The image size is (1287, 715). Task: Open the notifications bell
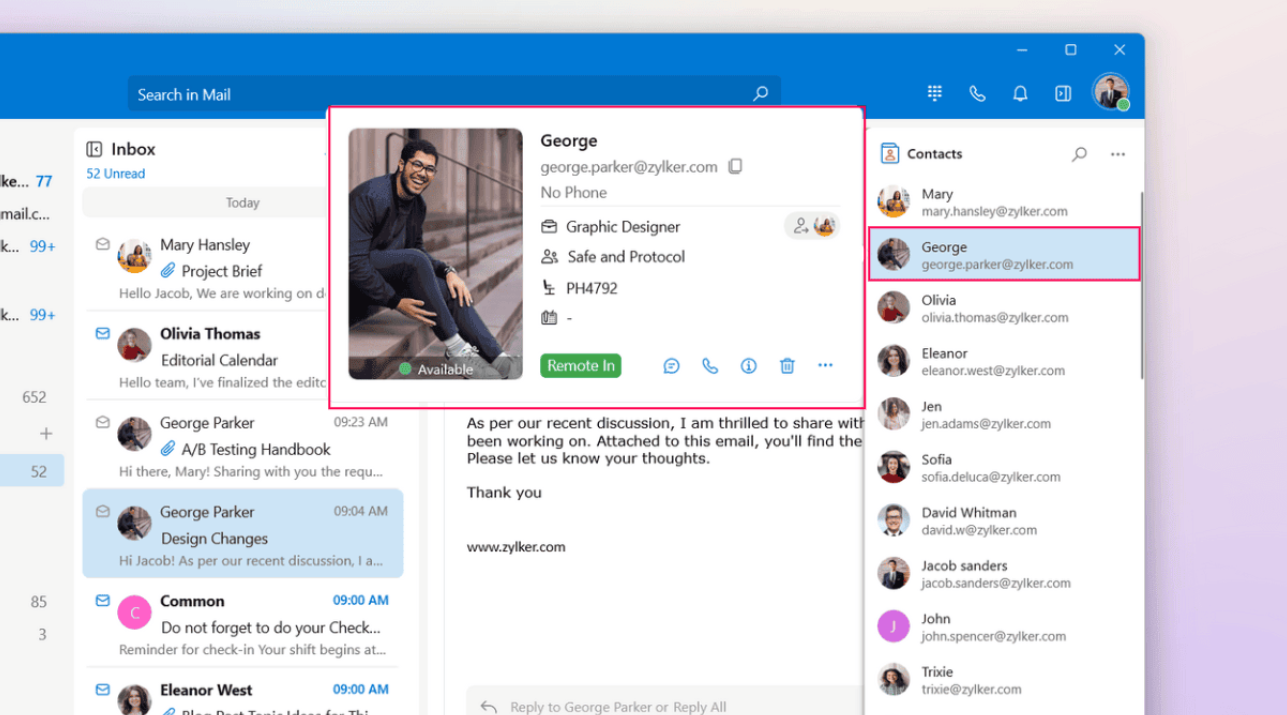coord(1020,93)
